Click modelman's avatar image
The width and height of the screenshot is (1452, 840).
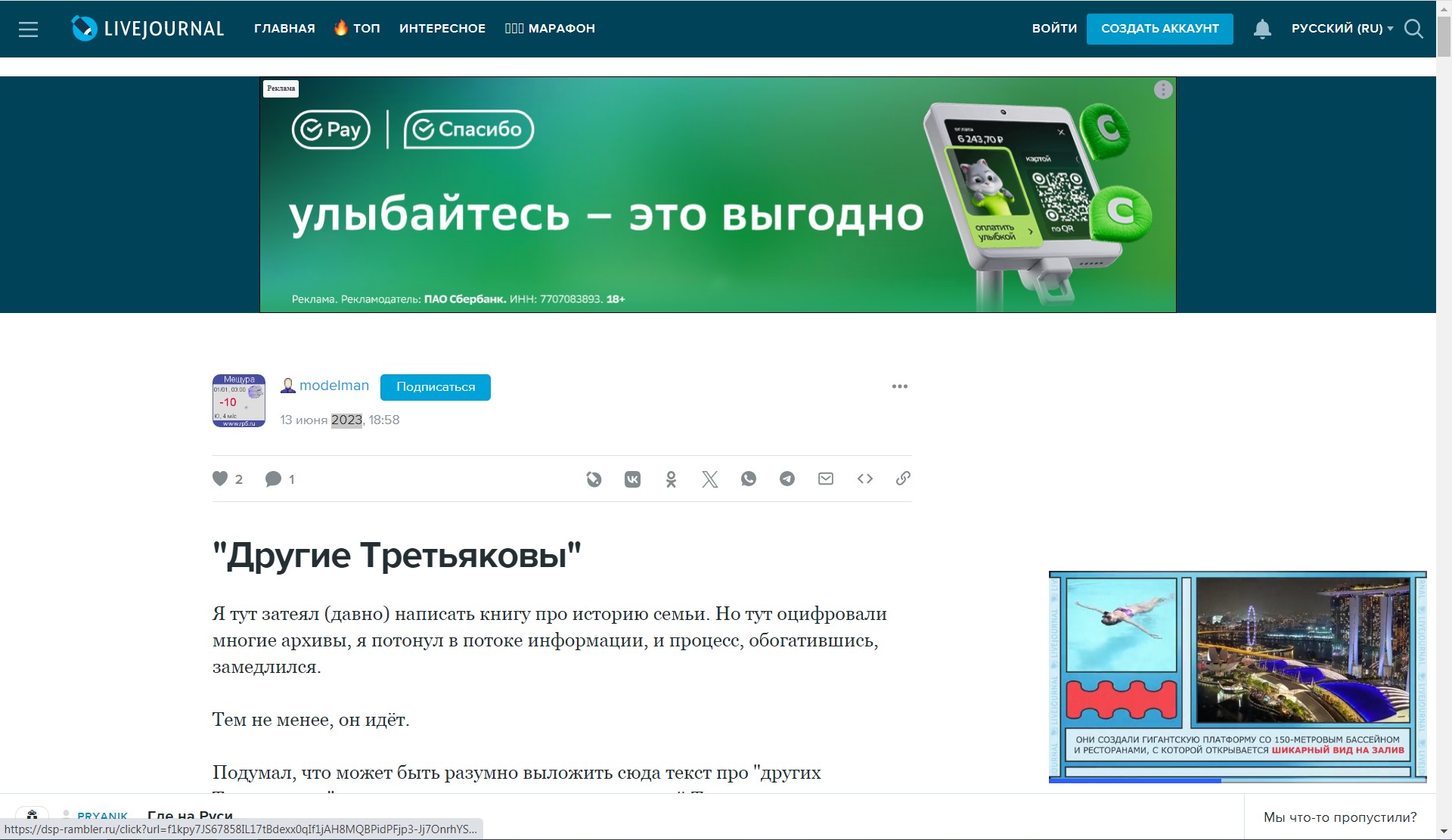(239, 401)
